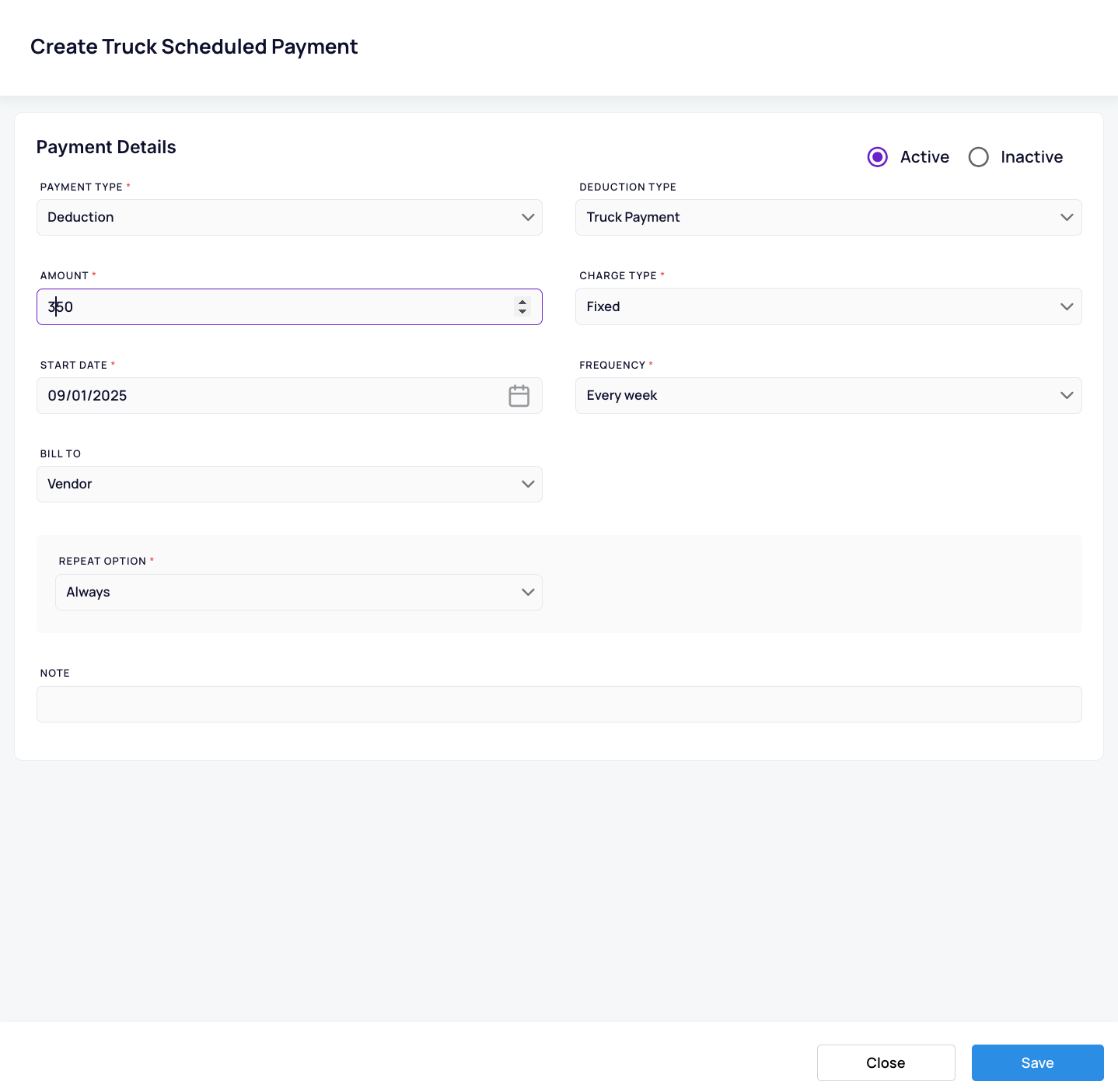
Task: Open the Start Date calendar picker
Action: click(519, 396)
